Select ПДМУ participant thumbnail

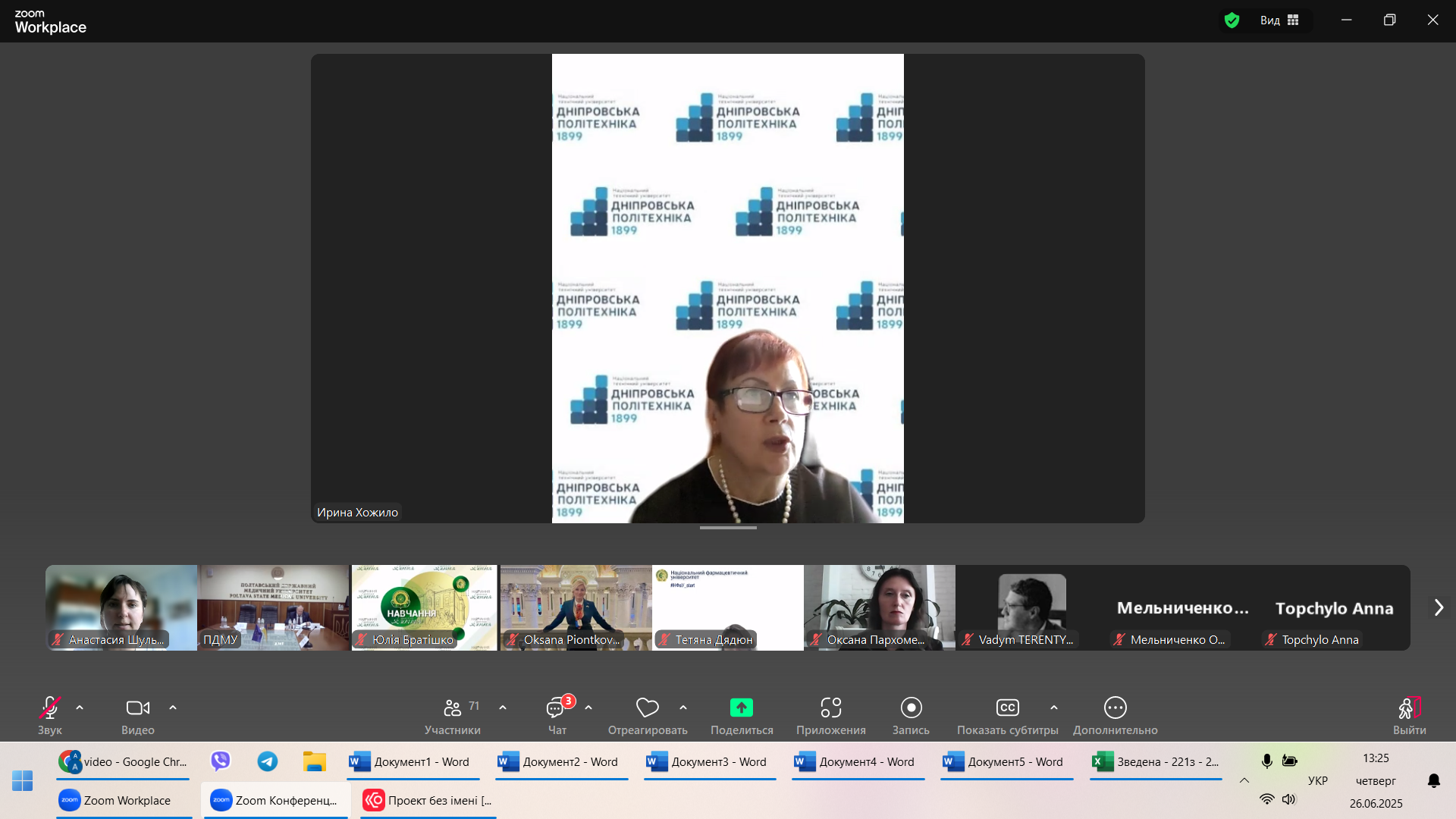coord(273,607)
